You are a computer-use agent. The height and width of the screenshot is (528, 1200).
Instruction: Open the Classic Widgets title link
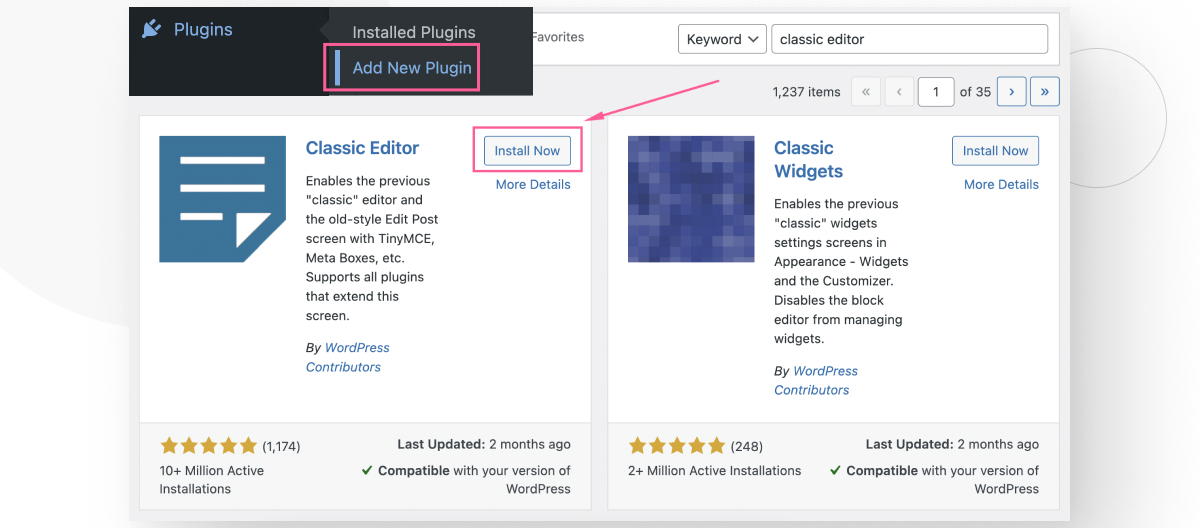pos(808,159)
